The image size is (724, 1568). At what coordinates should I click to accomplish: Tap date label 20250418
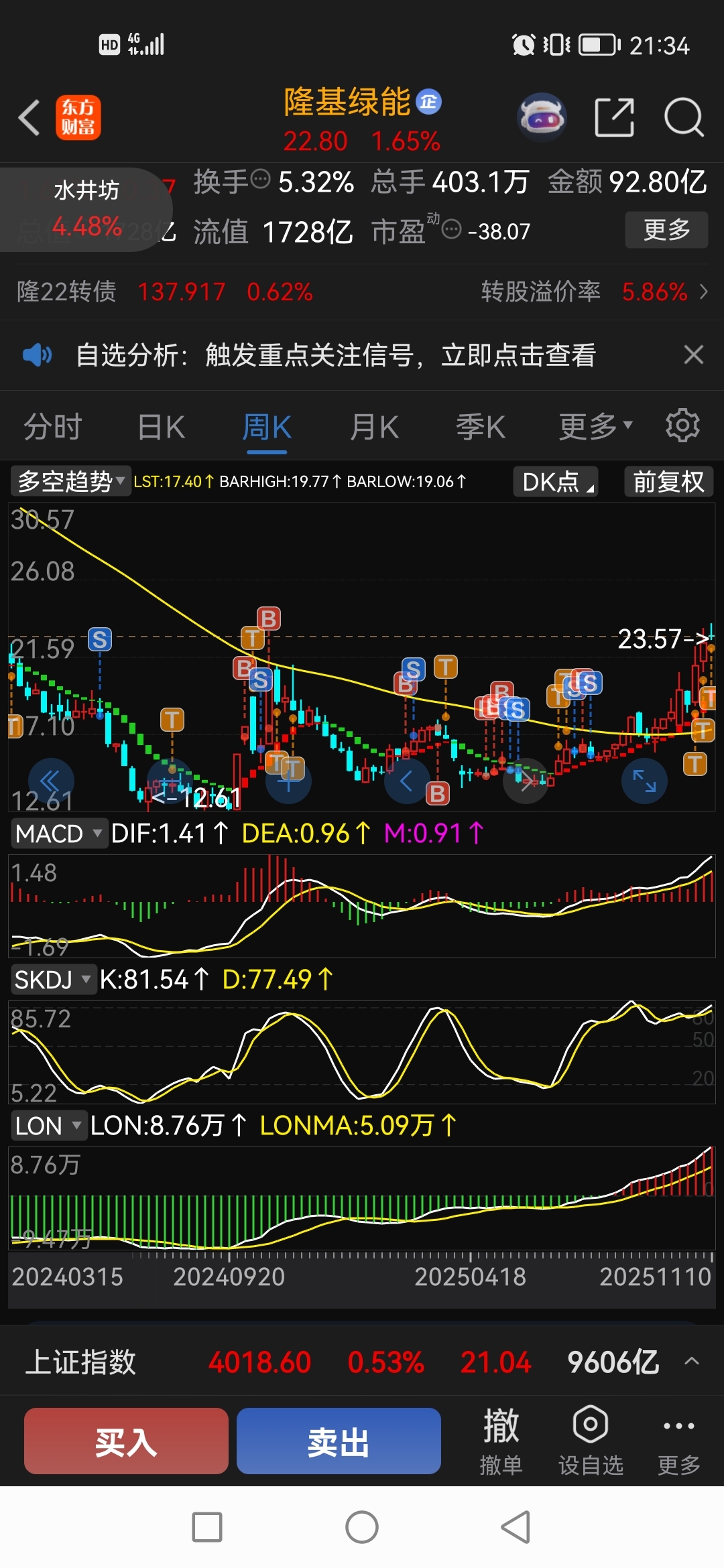pos(470,1277)
